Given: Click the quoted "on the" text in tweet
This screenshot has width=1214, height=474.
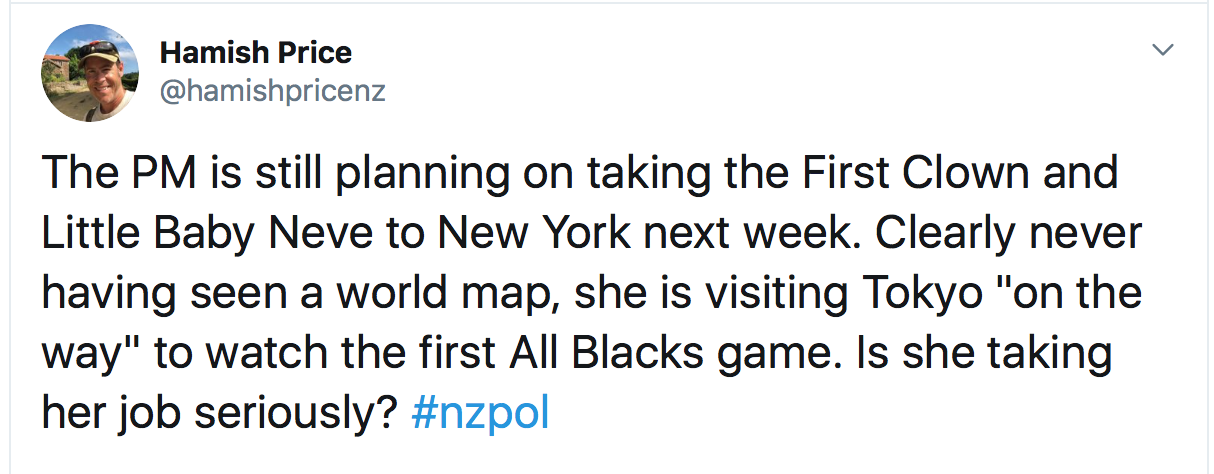Looking at the screenshot, I should tap(1062, 295).
